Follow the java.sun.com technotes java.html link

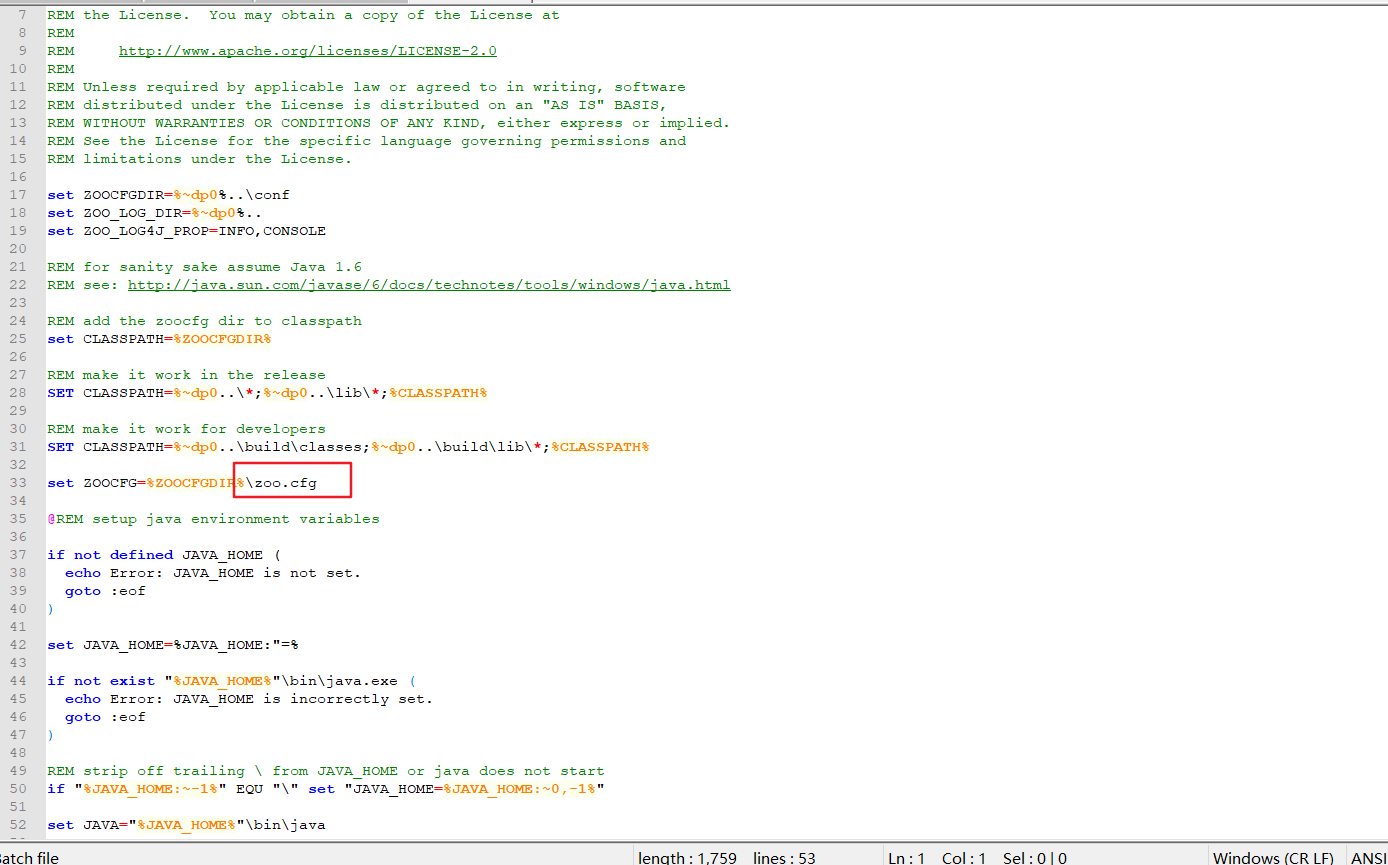(x=429, y=285)
